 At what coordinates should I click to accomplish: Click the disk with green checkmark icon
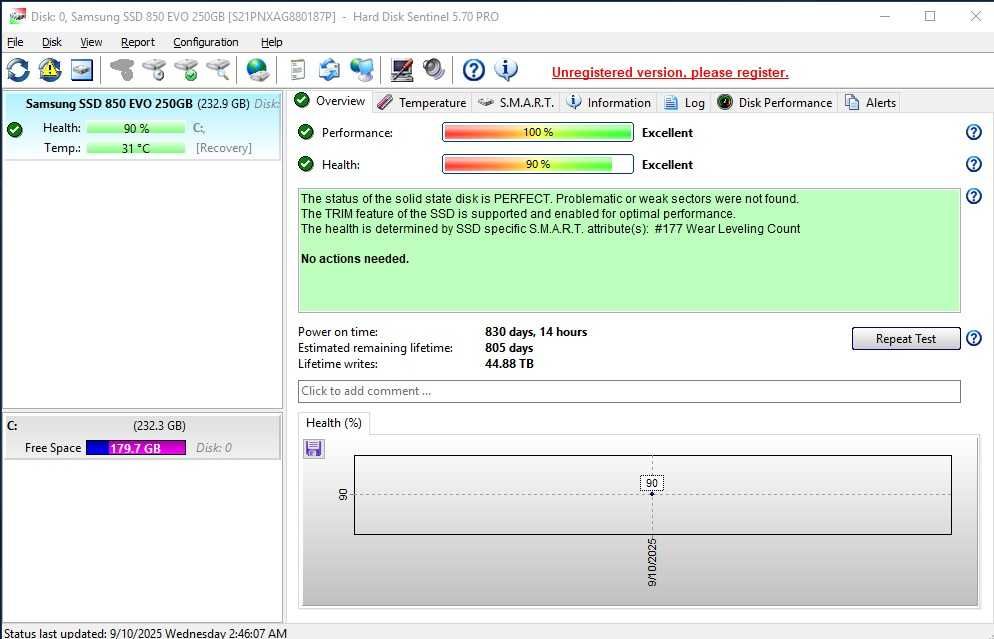pos(186,70)
